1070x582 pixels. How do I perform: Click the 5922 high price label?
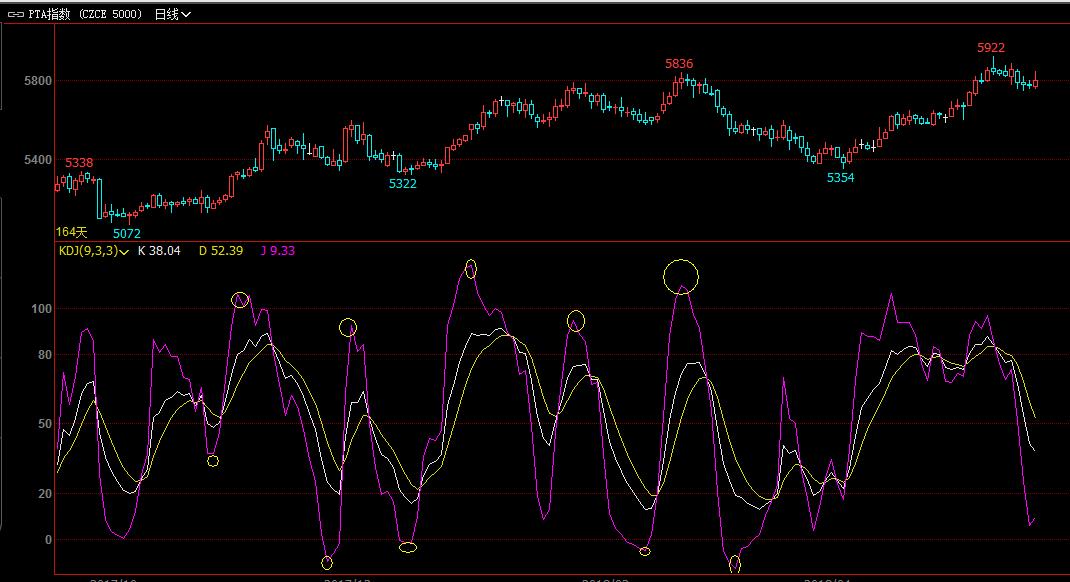point(991,47)
